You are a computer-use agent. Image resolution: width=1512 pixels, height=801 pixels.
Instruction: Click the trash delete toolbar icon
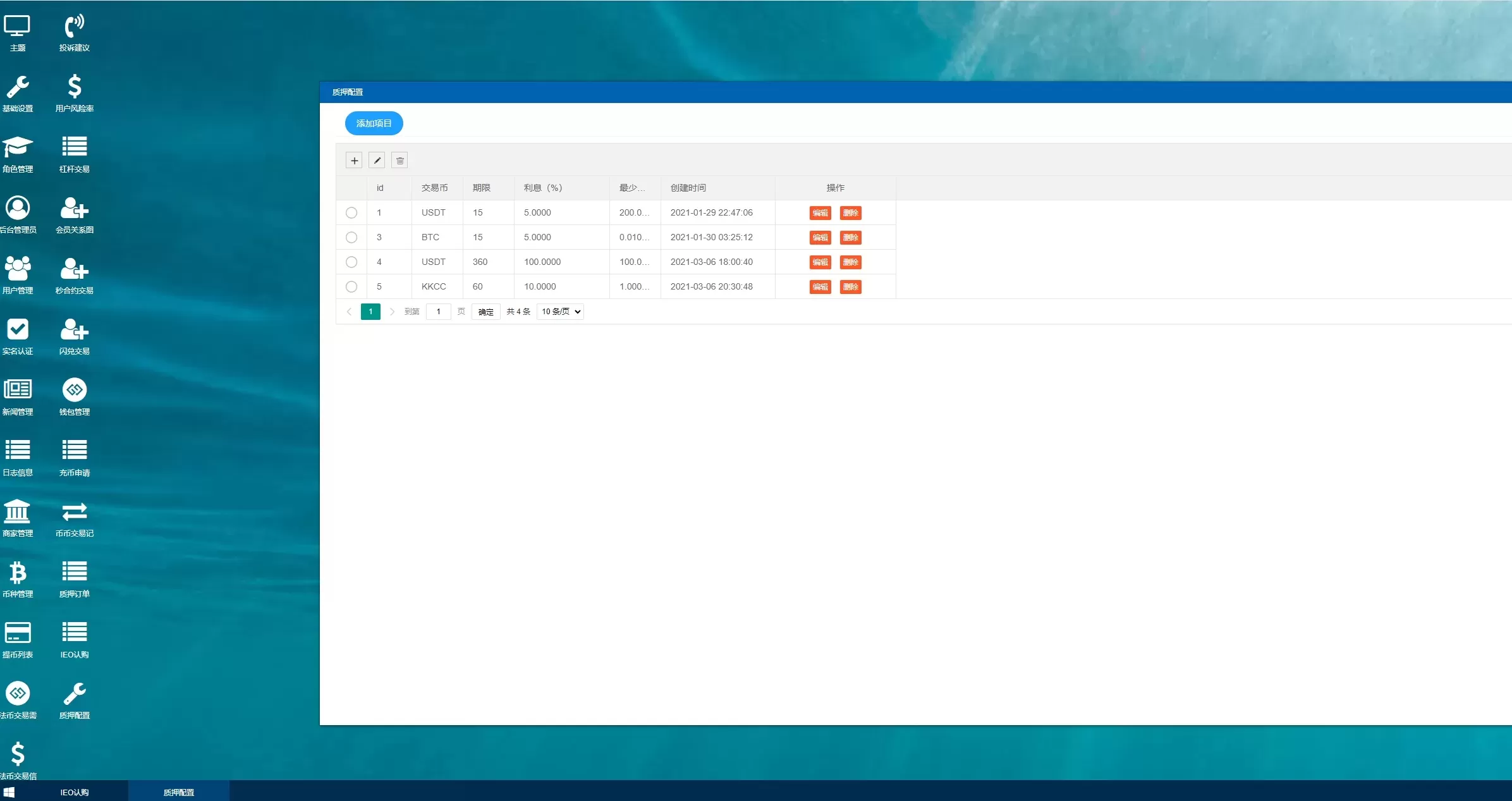[x=399, y=161]
